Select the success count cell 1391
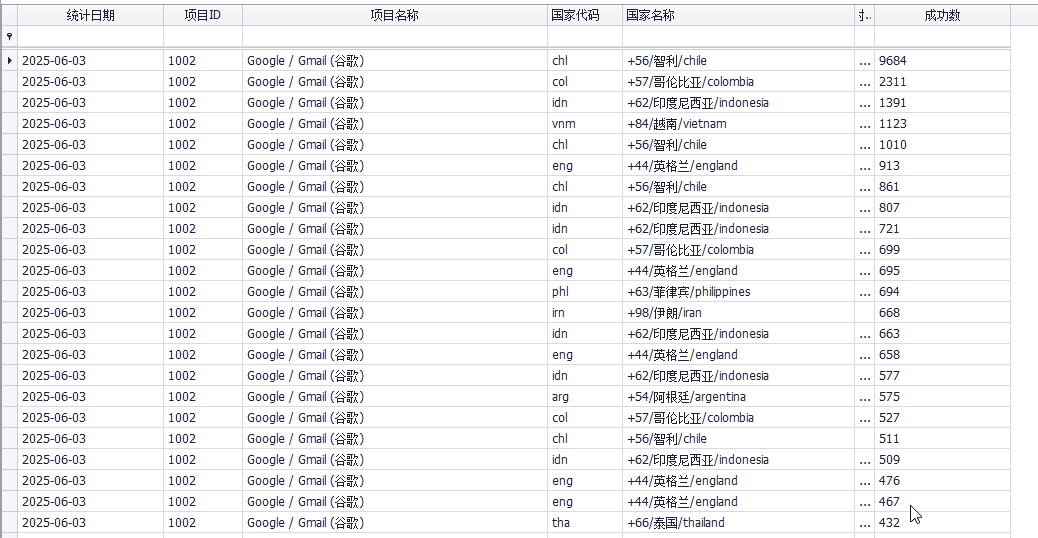This screenshot has width=1038, height=538. pos(942,103)
